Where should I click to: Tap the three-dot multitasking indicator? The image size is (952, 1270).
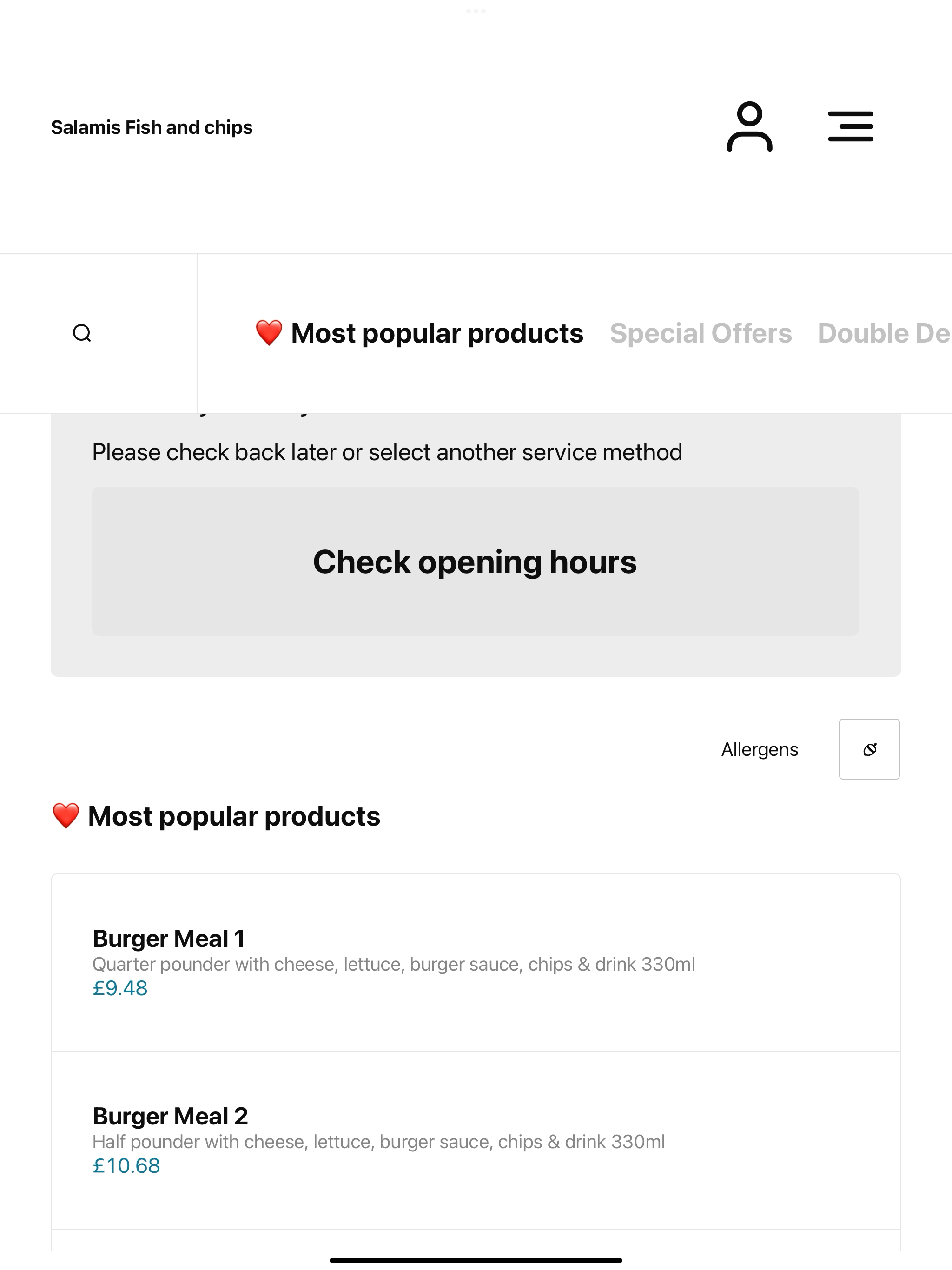point(476,11)
